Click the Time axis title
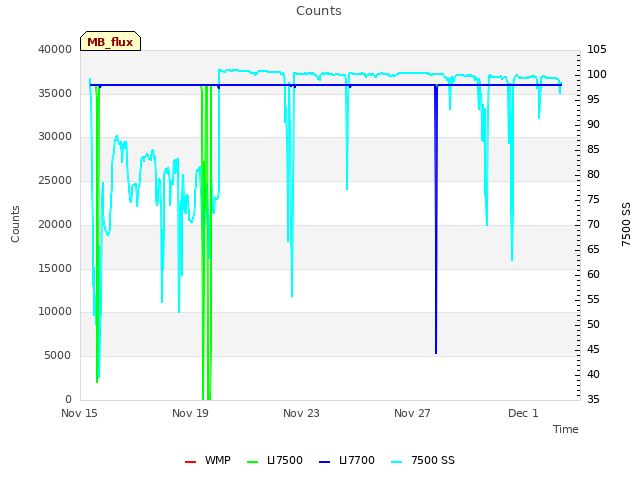This screenshot has height=480, width=640. [x=566, y=429]
